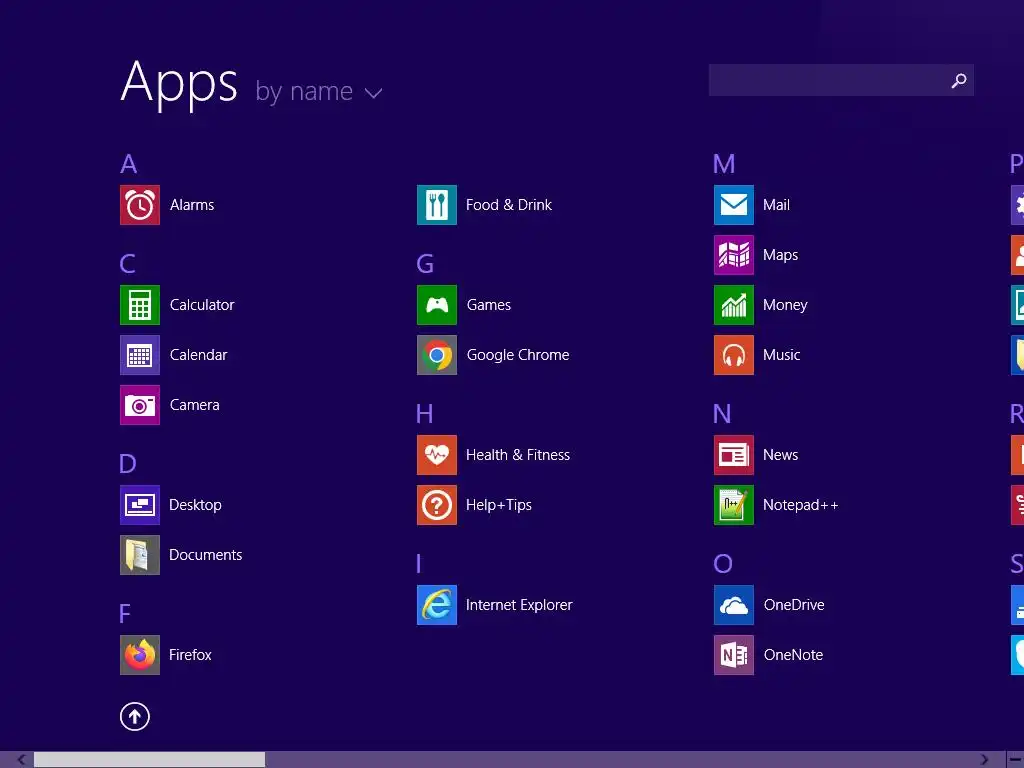Click the 'Internet Explorer' label text
Viewport: 1024px width, 768px height.
pyautogui.click(x=519, y=605)
